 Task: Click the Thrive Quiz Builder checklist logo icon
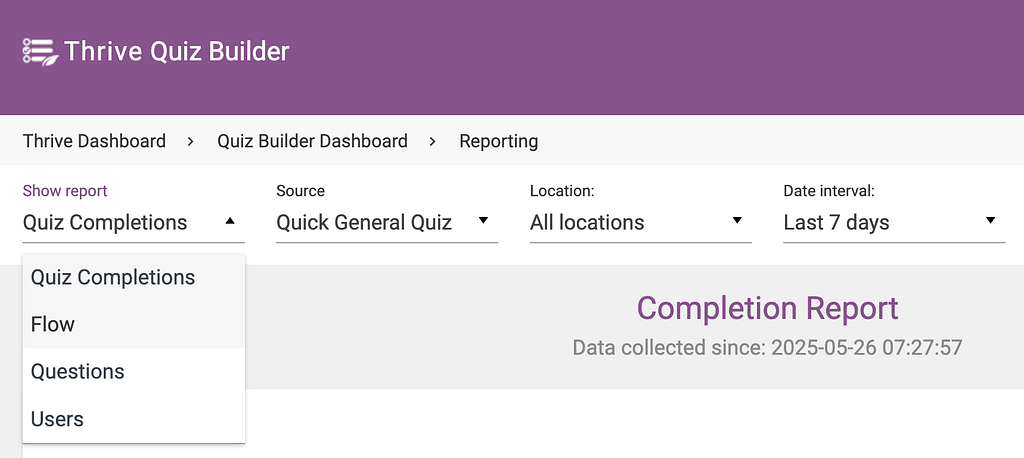40,52
